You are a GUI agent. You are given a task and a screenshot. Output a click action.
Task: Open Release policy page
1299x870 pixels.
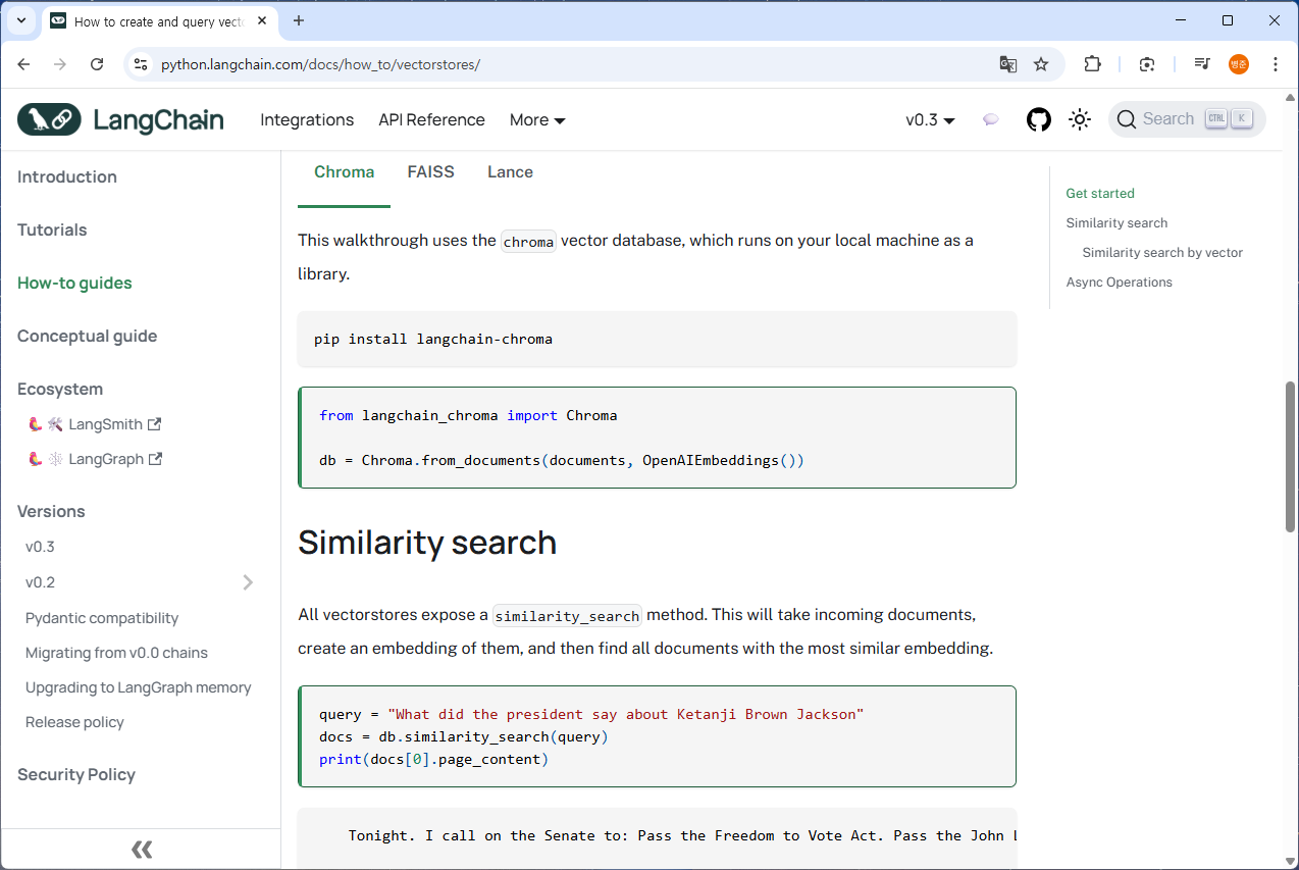pos(75,722)
